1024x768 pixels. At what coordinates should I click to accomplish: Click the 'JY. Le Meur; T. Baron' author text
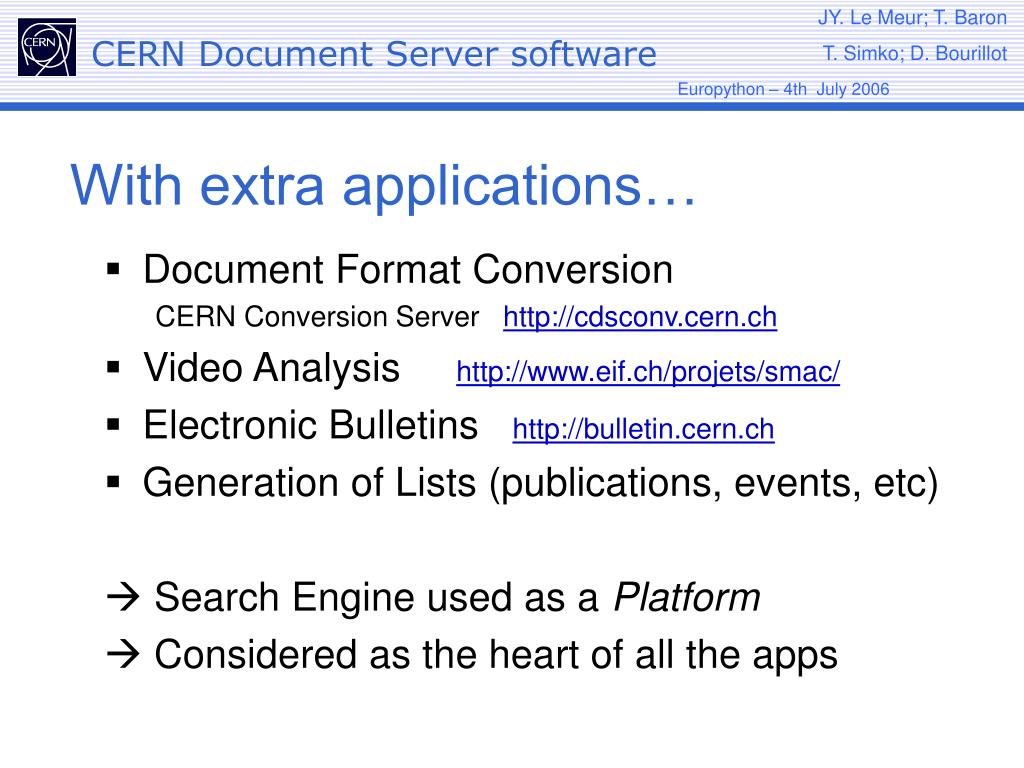tap(912, 18)
